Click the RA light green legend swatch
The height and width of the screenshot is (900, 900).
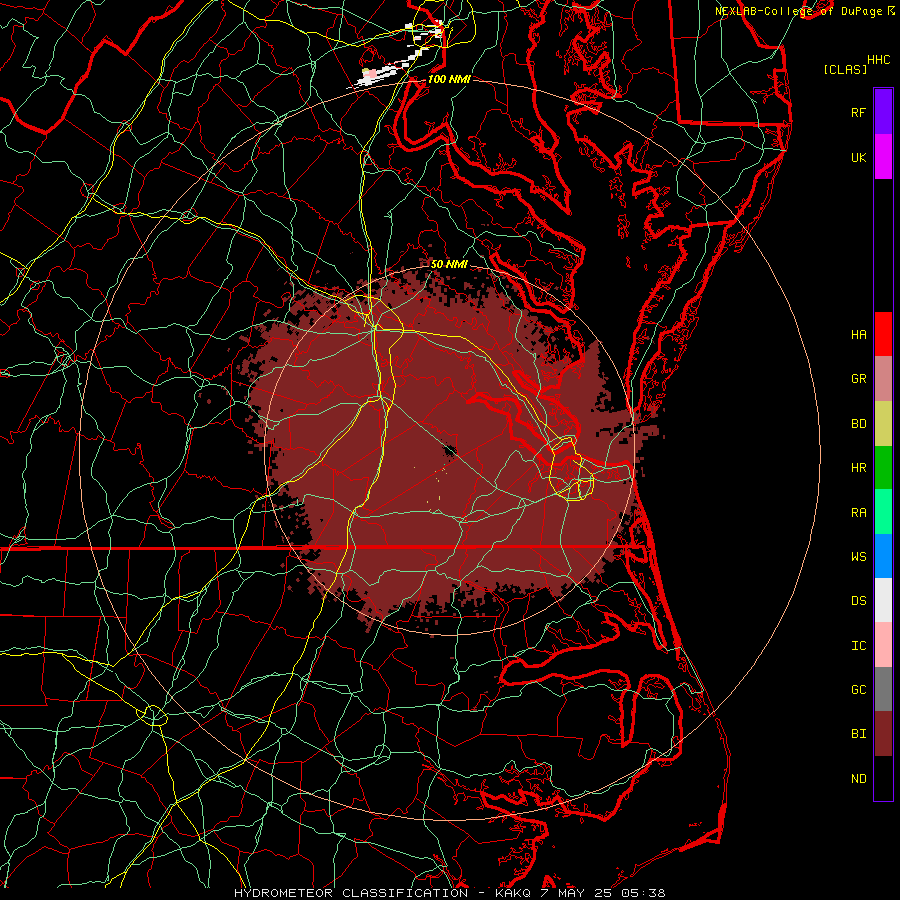point(883,512)
